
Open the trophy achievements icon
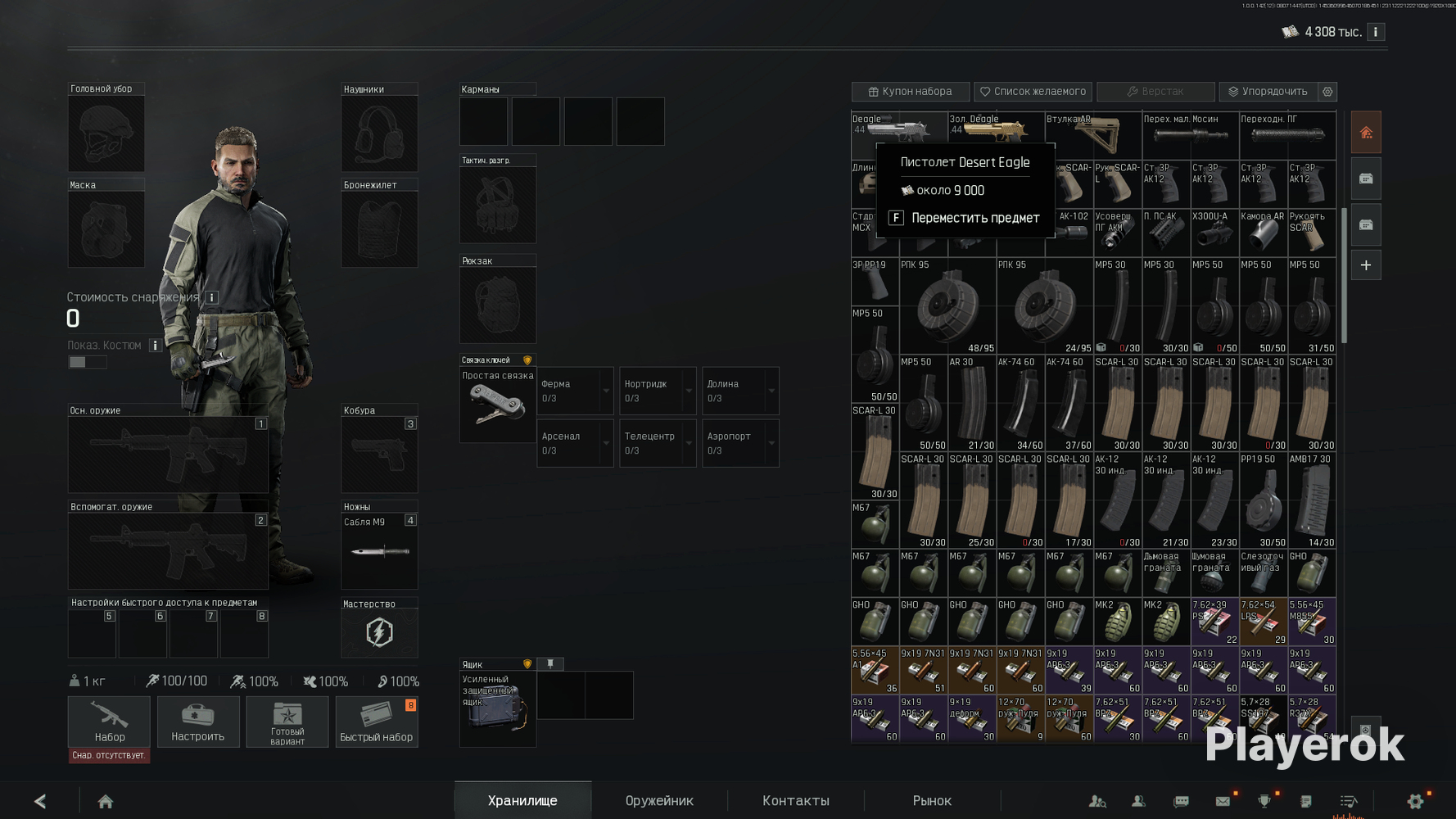(x=1264, y=801)
